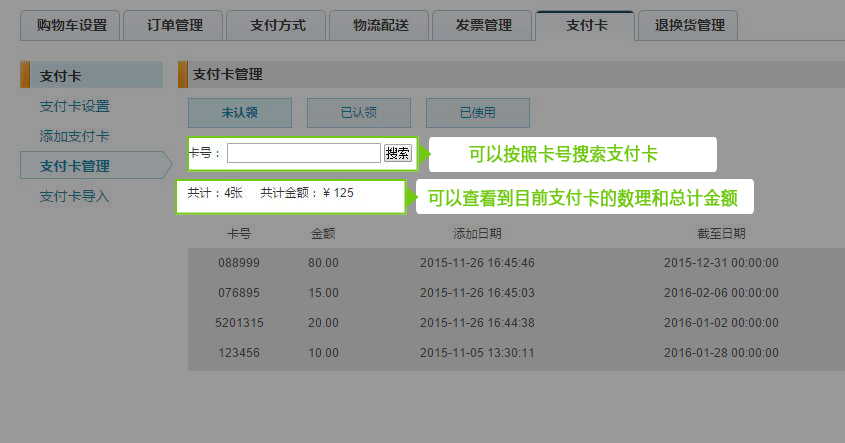Click the amount 10.00
Viewport: 845px width, 443px height.
(323, 353)
